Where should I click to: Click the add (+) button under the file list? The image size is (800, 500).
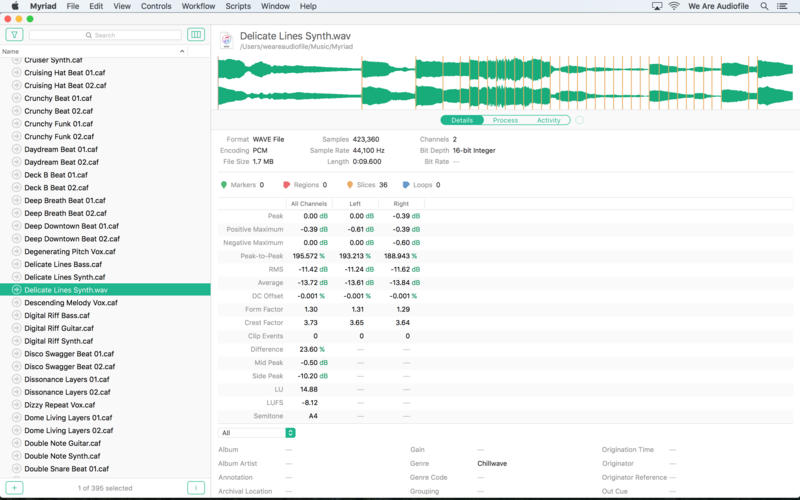[x=14, y=488]
